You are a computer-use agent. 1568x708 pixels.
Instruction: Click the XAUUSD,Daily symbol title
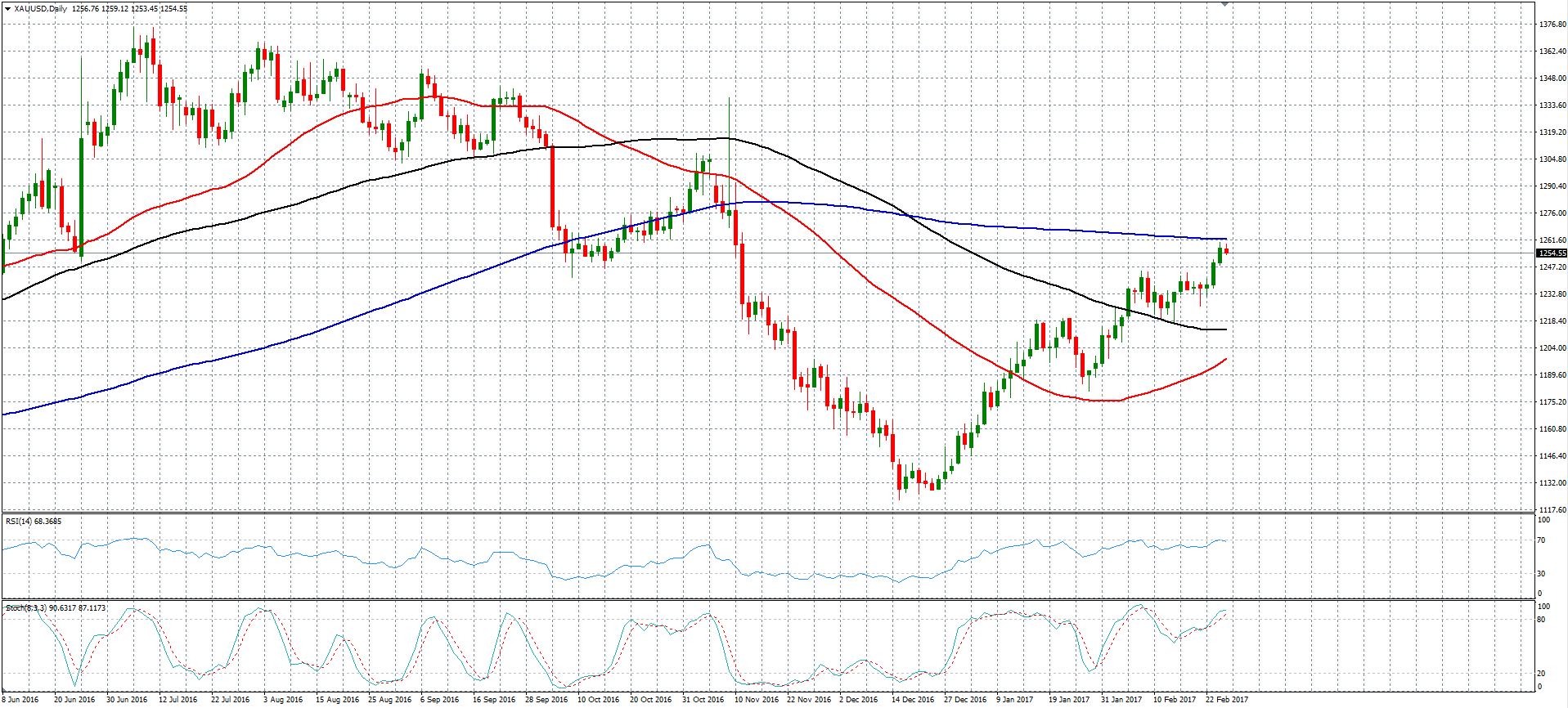pos(40,9)
